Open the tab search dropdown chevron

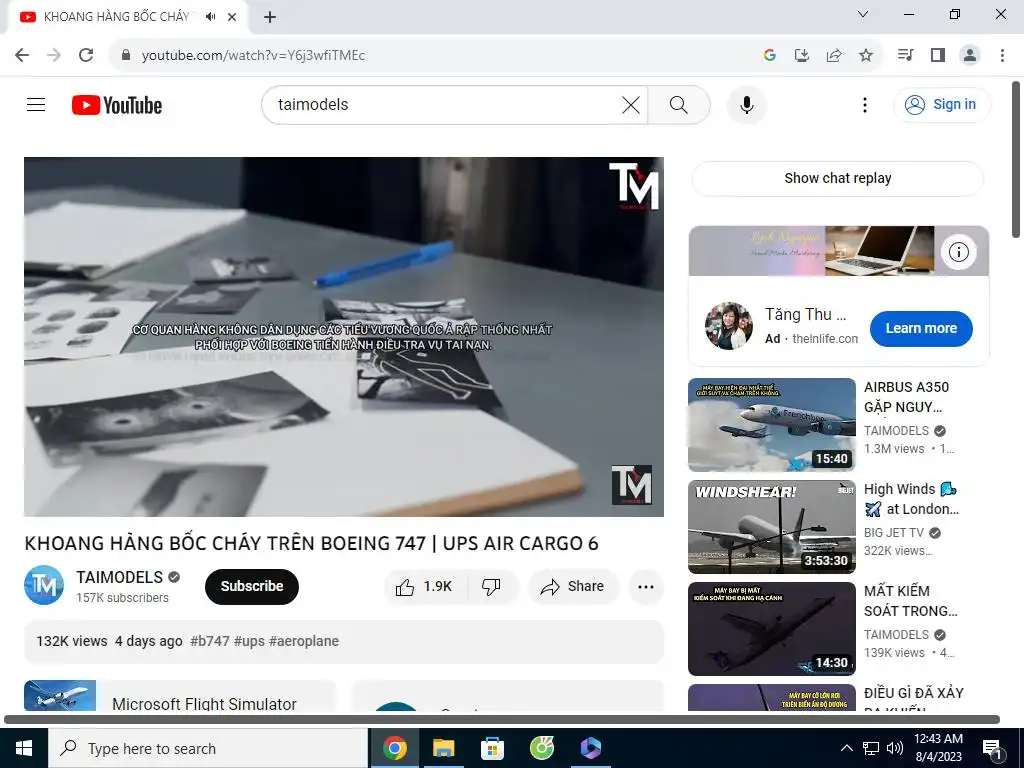point(863,14)
